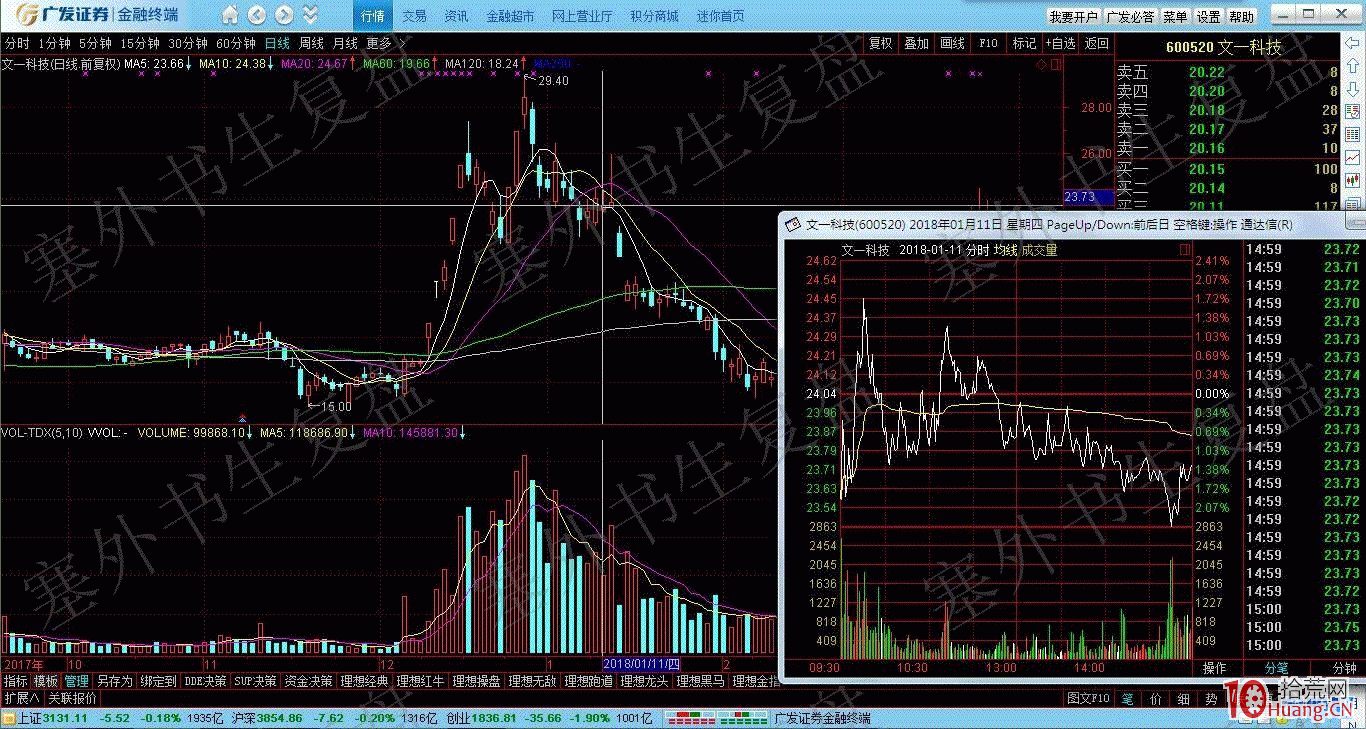Click the 图文F10 button at bottom
This screenshot has height=729, width=1366.
1089,698
